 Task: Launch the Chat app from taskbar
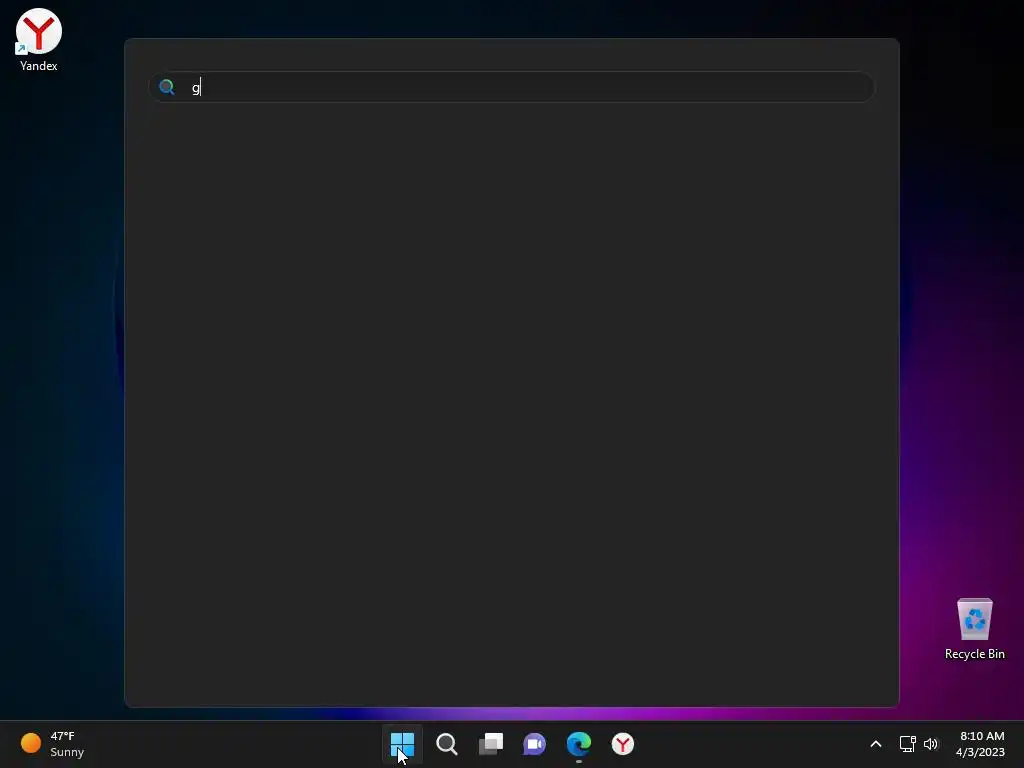click(534, 744)
